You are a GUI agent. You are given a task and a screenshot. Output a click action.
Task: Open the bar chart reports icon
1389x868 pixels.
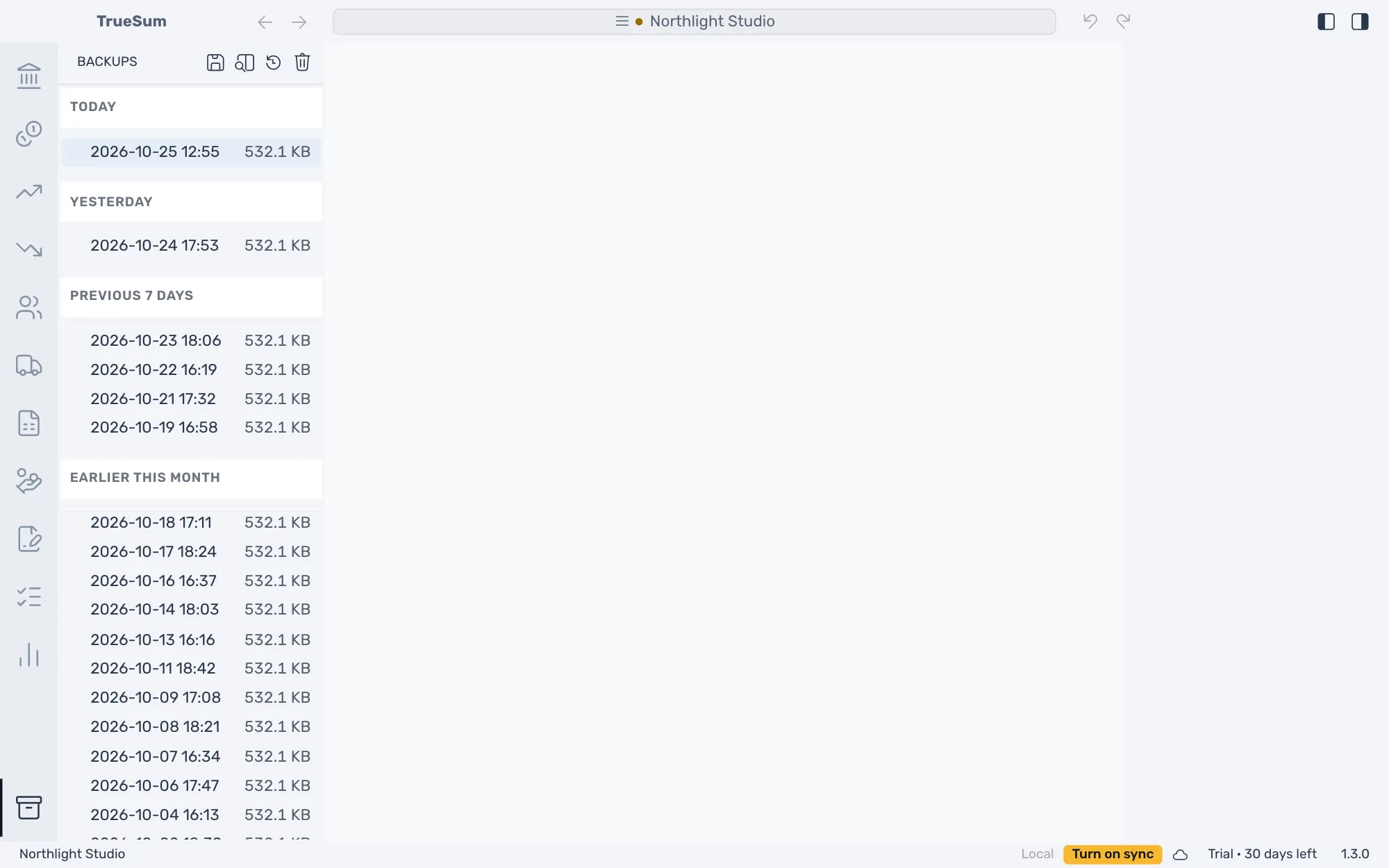pos(28,655)
